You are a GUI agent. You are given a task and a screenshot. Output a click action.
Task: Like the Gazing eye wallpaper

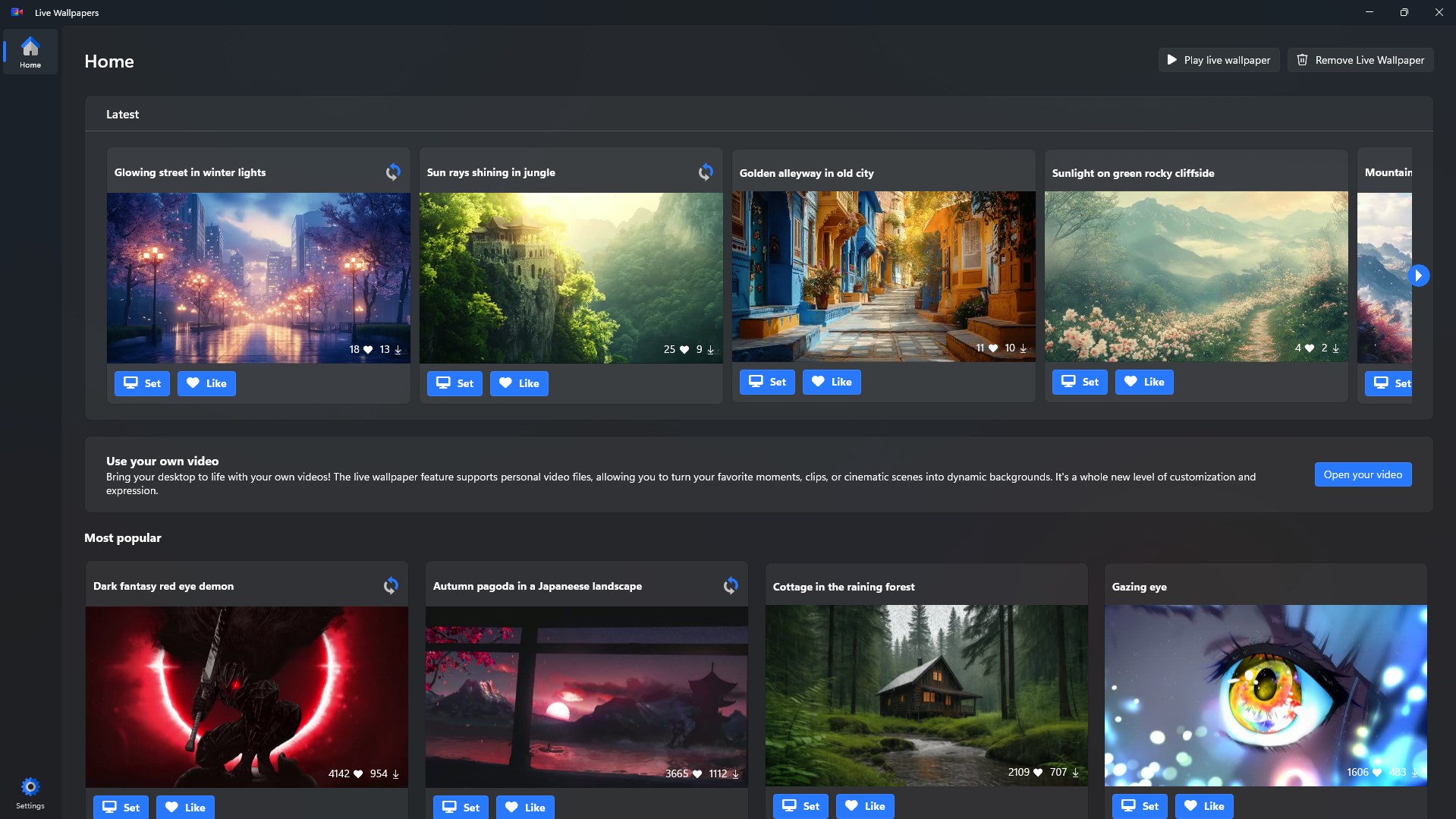point(1204,806)
